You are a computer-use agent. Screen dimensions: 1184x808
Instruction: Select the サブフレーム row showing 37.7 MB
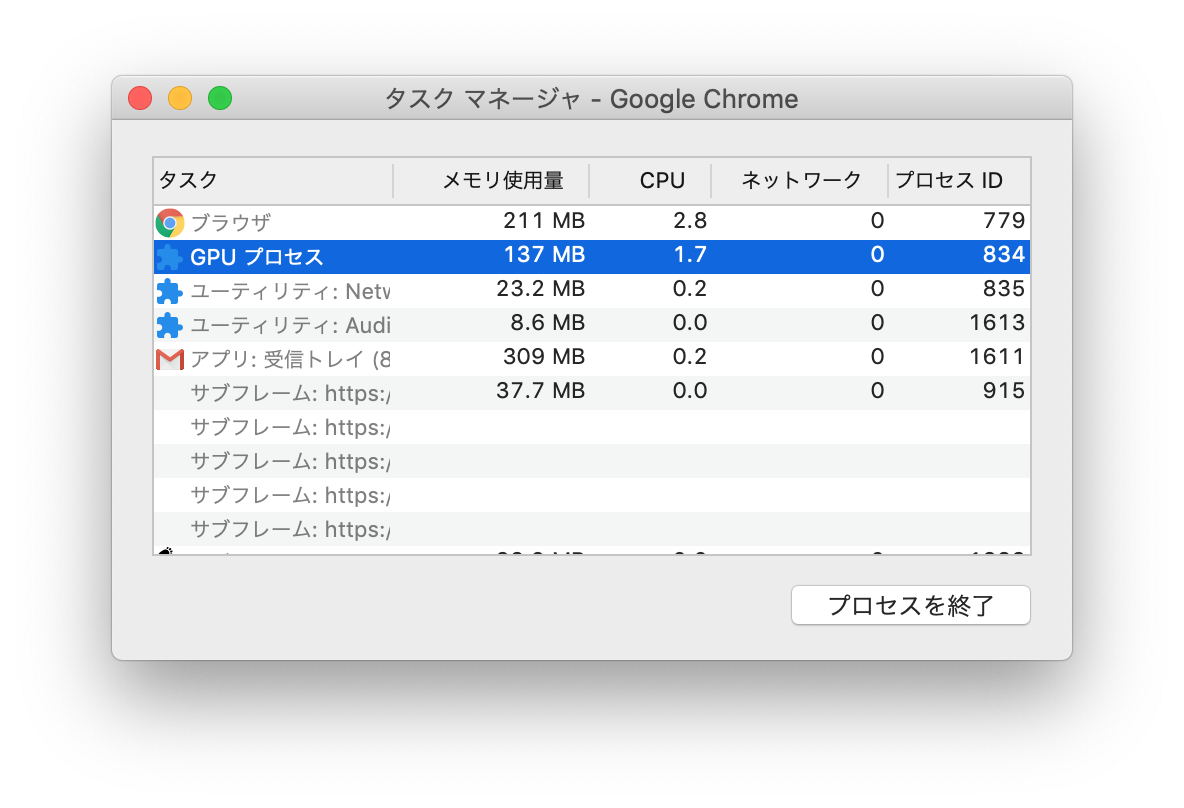coord(592,393)
